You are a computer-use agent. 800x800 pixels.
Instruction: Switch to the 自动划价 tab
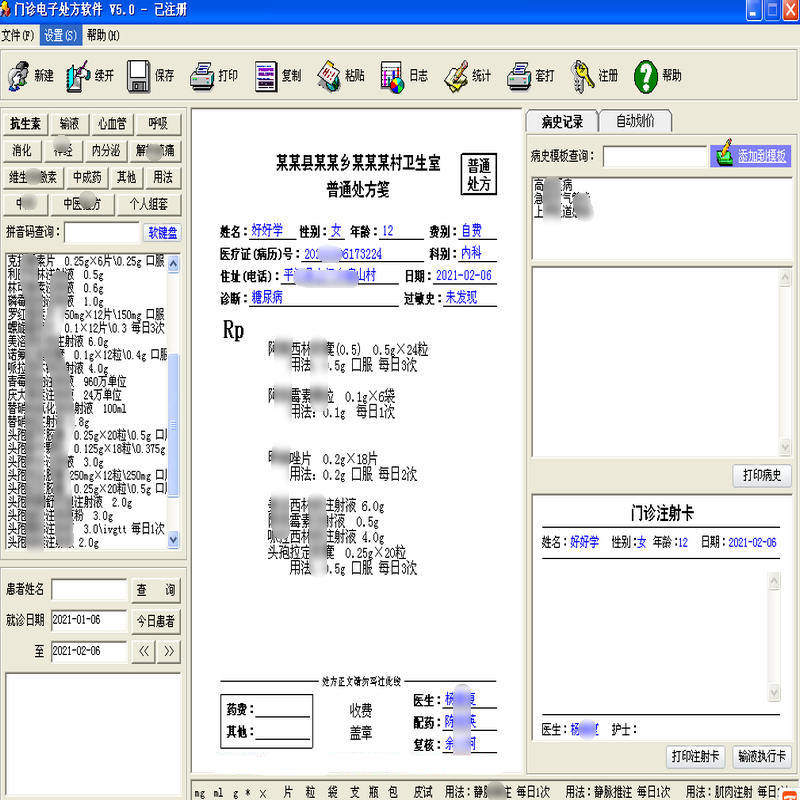(x=635, y=122)
